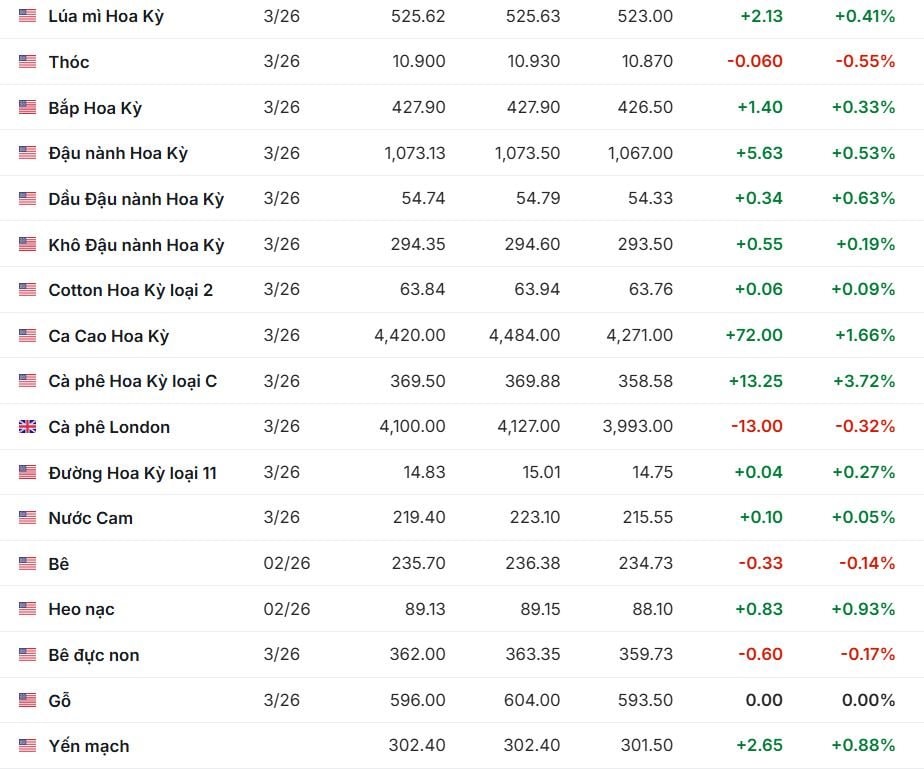Select the Dầu Đậu nành Hoa Kỳ link

click(x=136, y=199)
